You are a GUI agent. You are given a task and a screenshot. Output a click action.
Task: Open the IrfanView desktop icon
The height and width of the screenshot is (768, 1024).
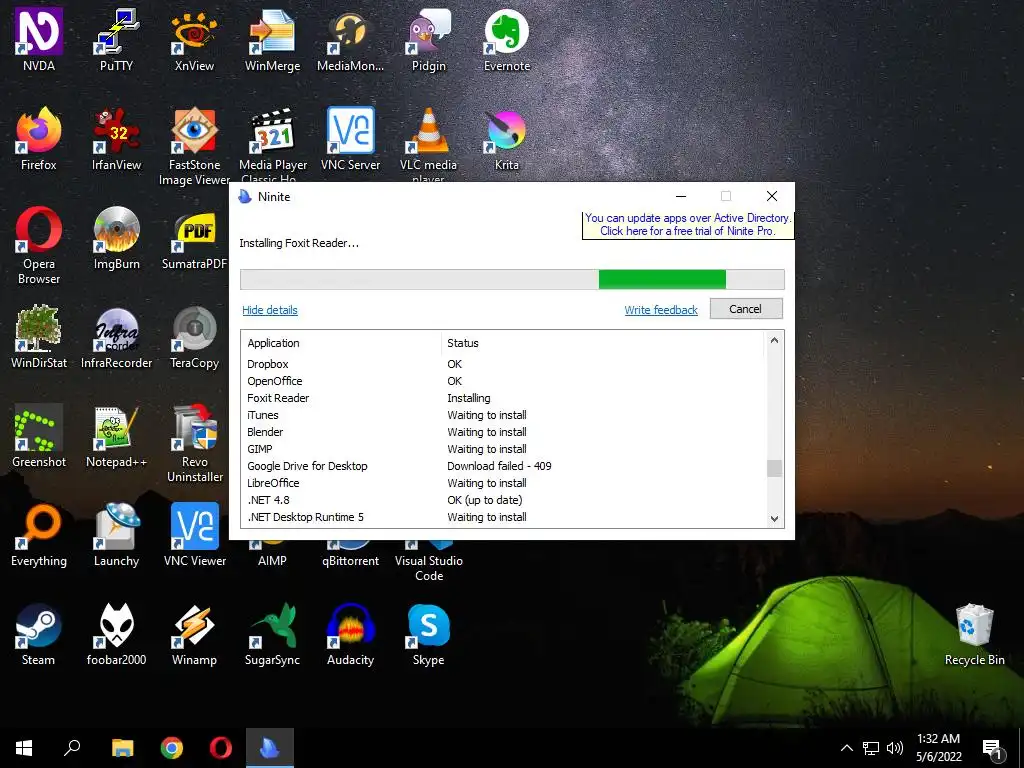116,138
